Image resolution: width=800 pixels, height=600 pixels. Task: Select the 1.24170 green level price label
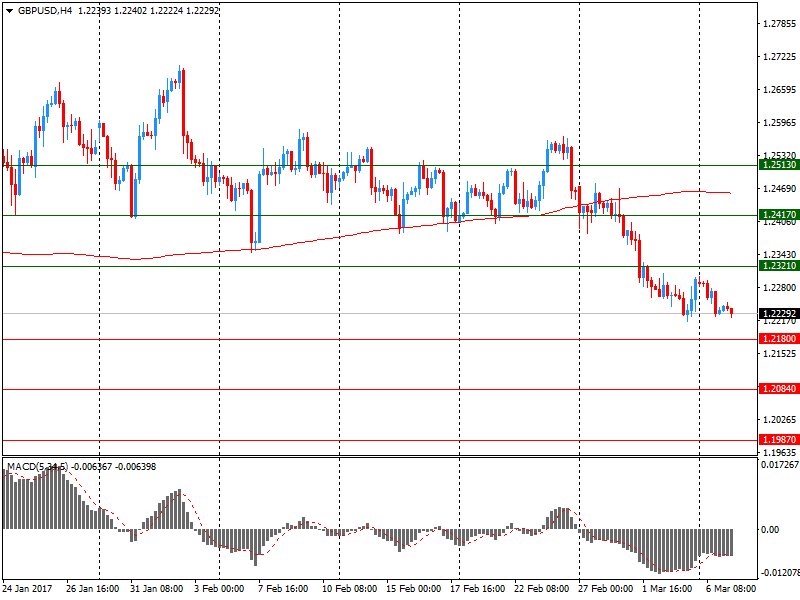(779, 214)
